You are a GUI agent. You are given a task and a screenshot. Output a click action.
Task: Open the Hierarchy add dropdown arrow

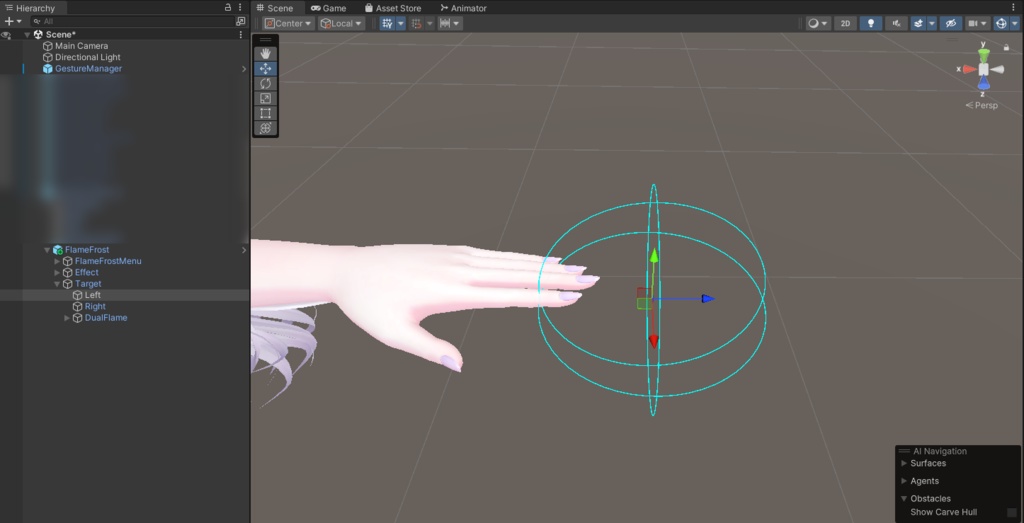tap(19, 22)
